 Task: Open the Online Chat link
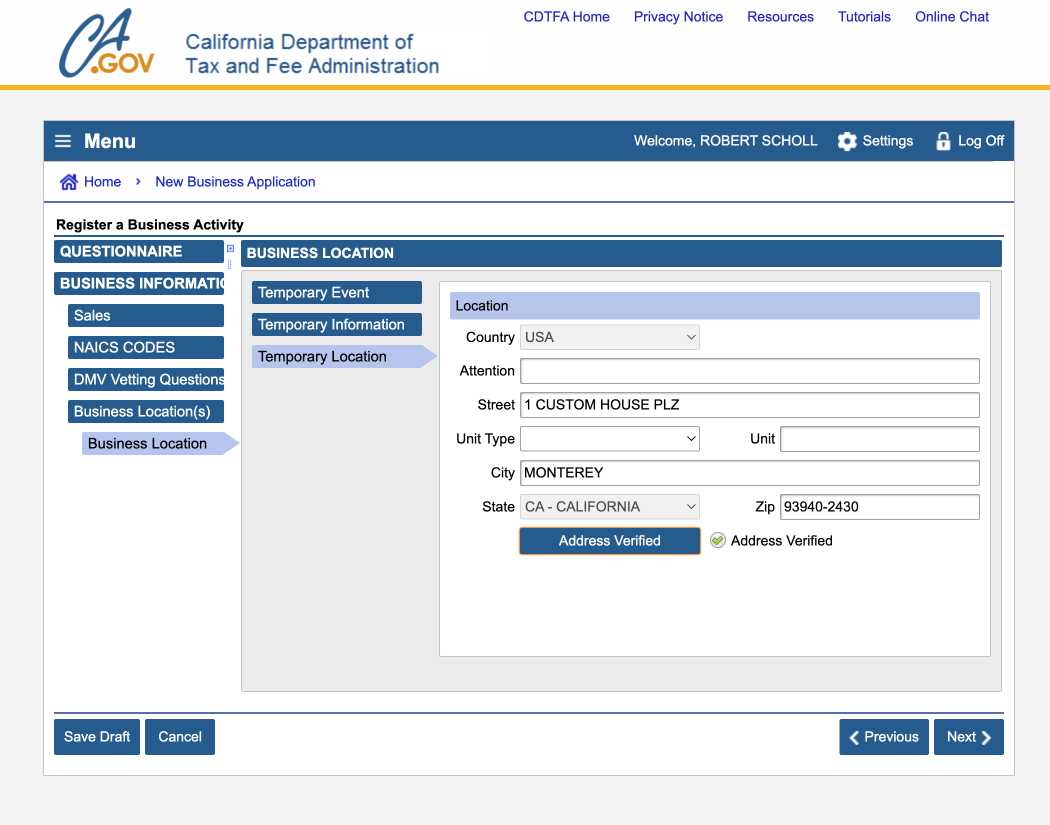951,17
